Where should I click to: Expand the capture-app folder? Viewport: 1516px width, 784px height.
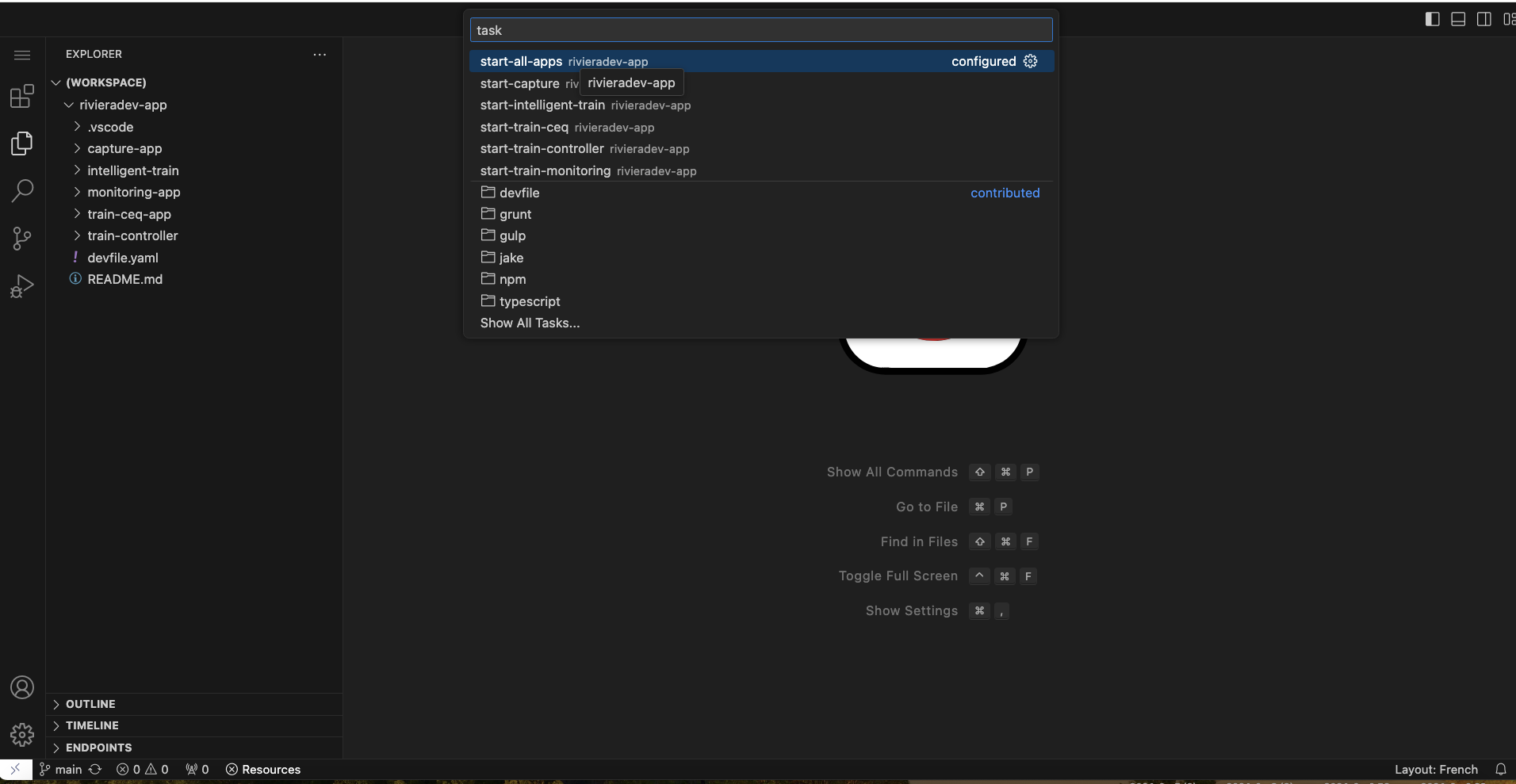[124, 148]
